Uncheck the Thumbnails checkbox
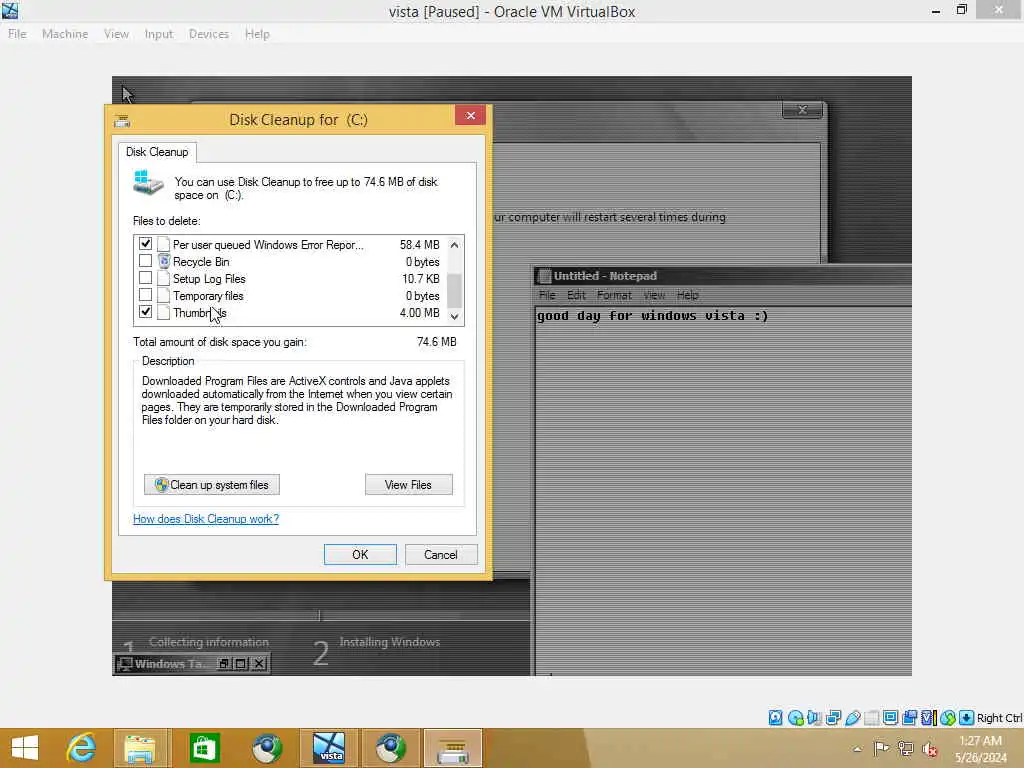Image resolution: width=1024 pixels, height=768 pixels. pyautogui.click(x=146, y=312)
